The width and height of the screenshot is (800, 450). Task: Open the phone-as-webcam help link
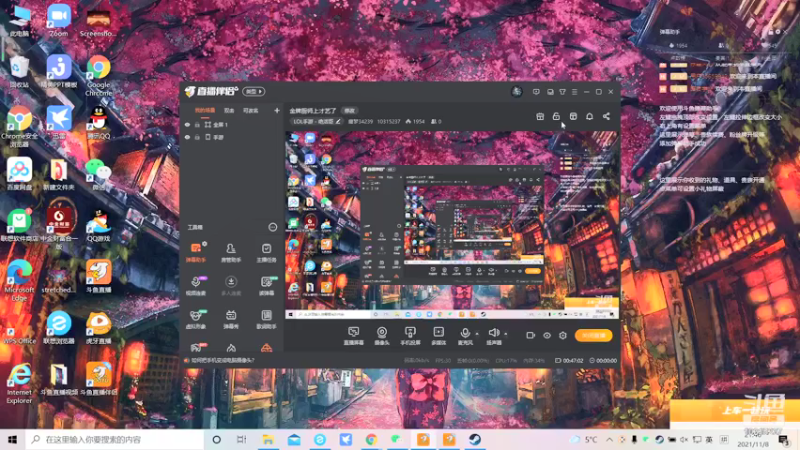click(223, 360)
